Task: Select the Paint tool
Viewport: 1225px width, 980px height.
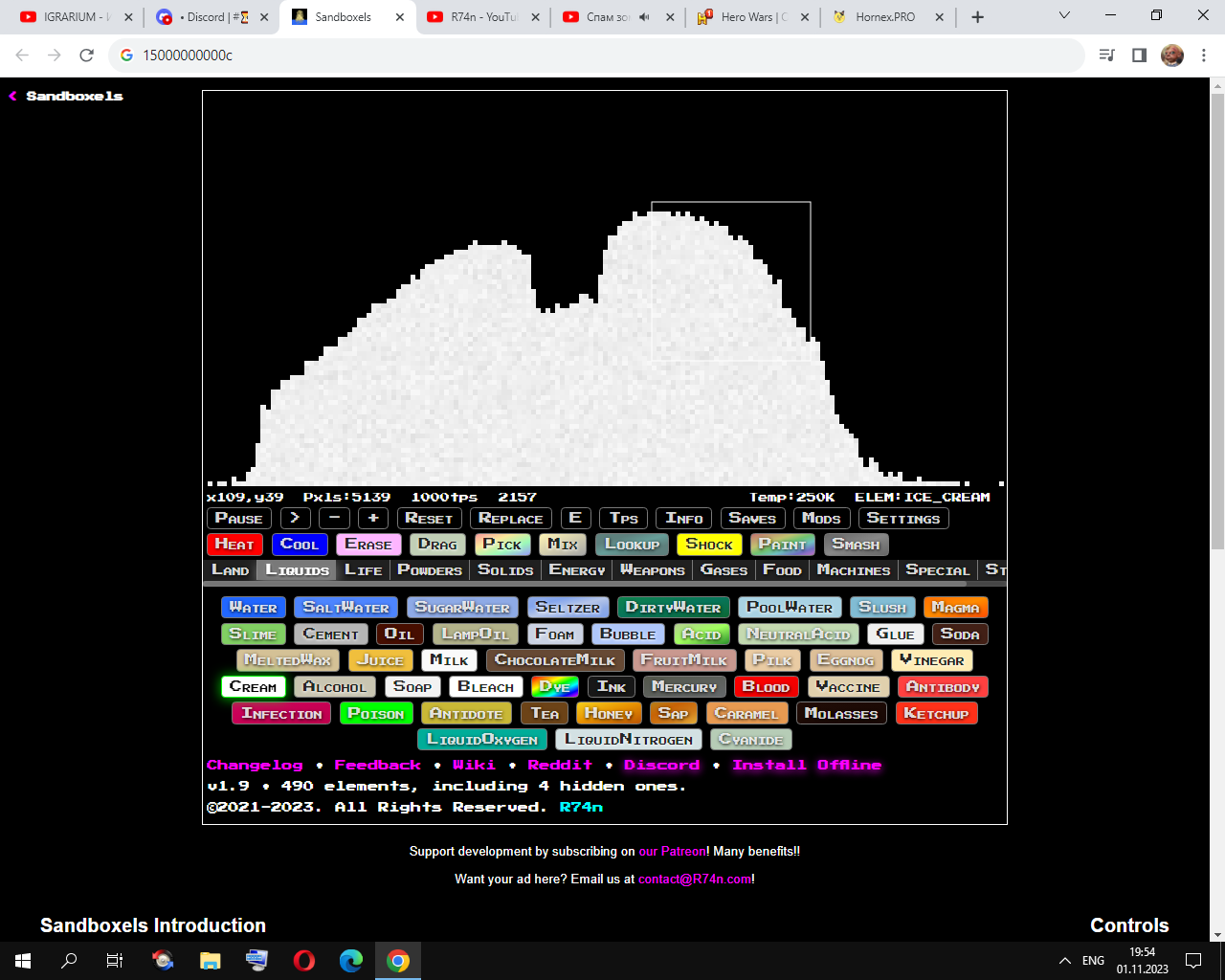Action: click(x=783, y=545)
